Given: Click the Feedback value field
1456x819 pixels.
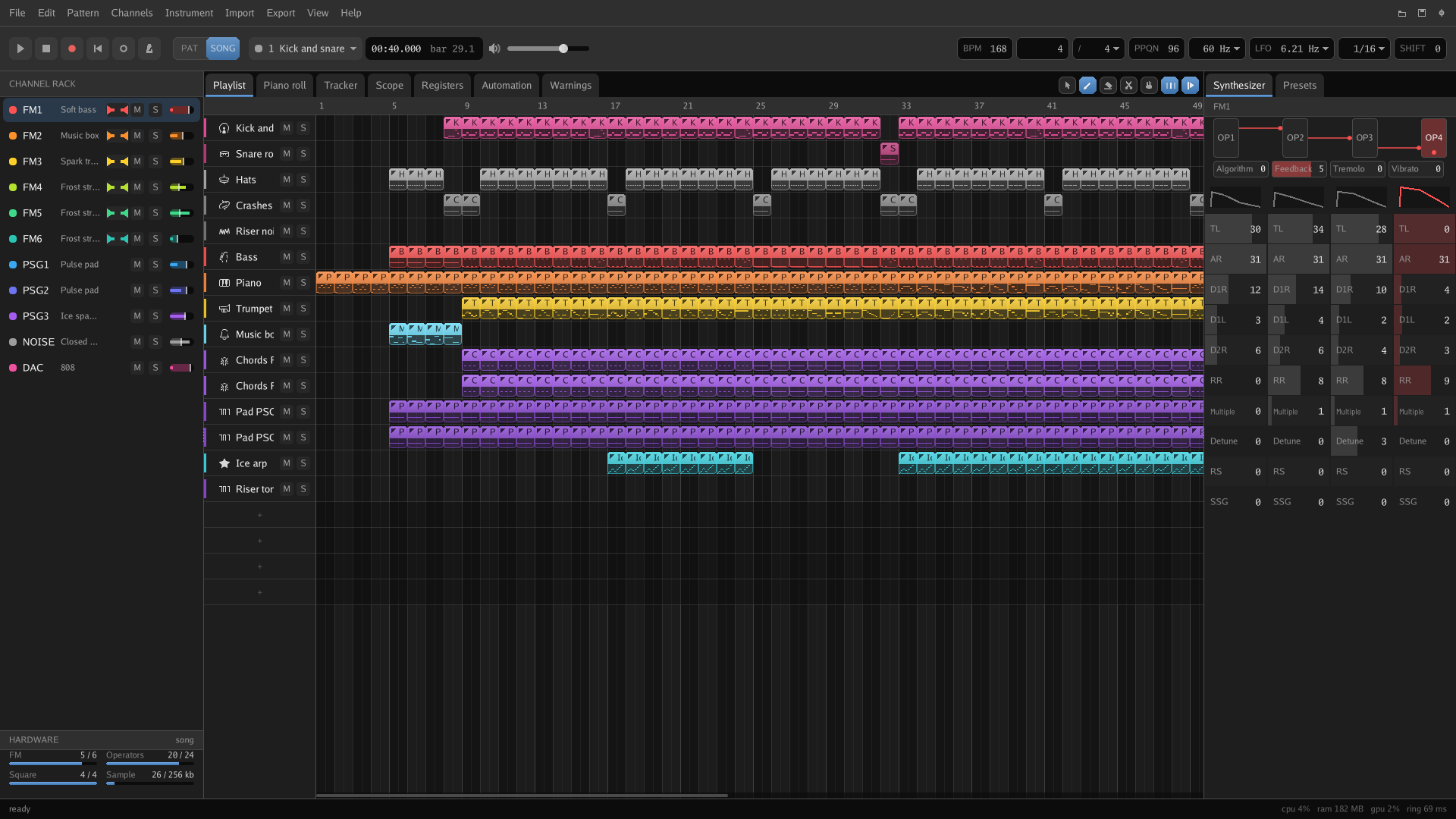Looking at the screenshot, I should pyautogui.click(x=1299, y=169).
